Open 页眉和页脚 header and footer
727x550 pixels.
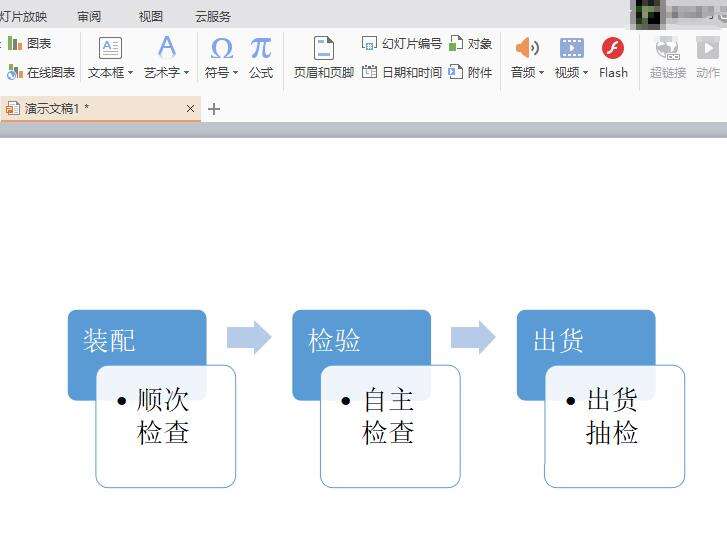click(324, 58)
